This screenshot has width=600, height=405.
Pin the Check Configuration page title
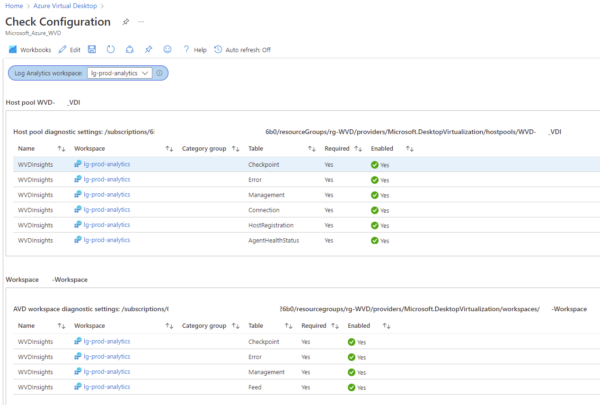[x=126, y=22]
